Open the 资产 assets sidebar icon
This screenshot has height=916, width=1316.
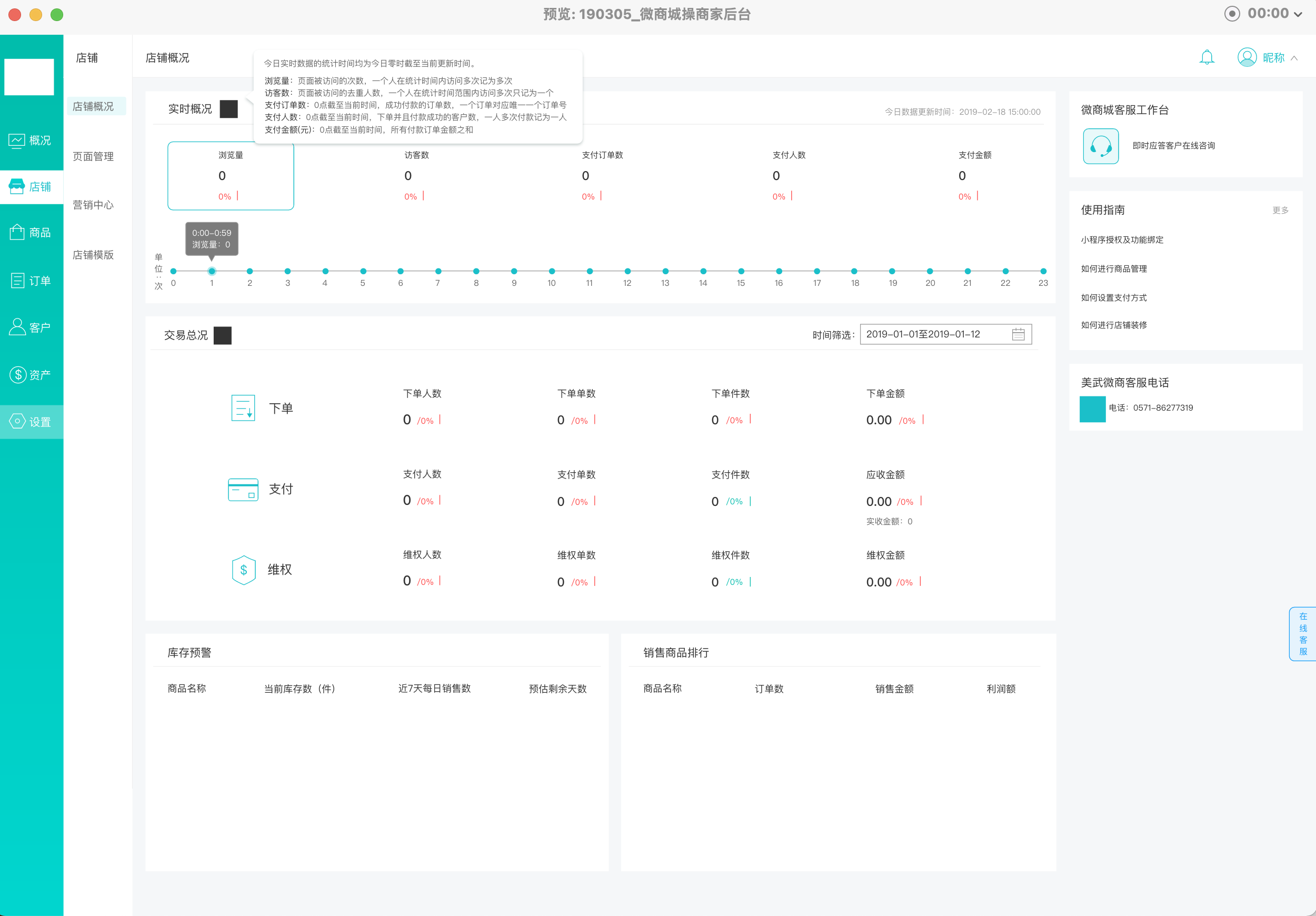(18, 374)
